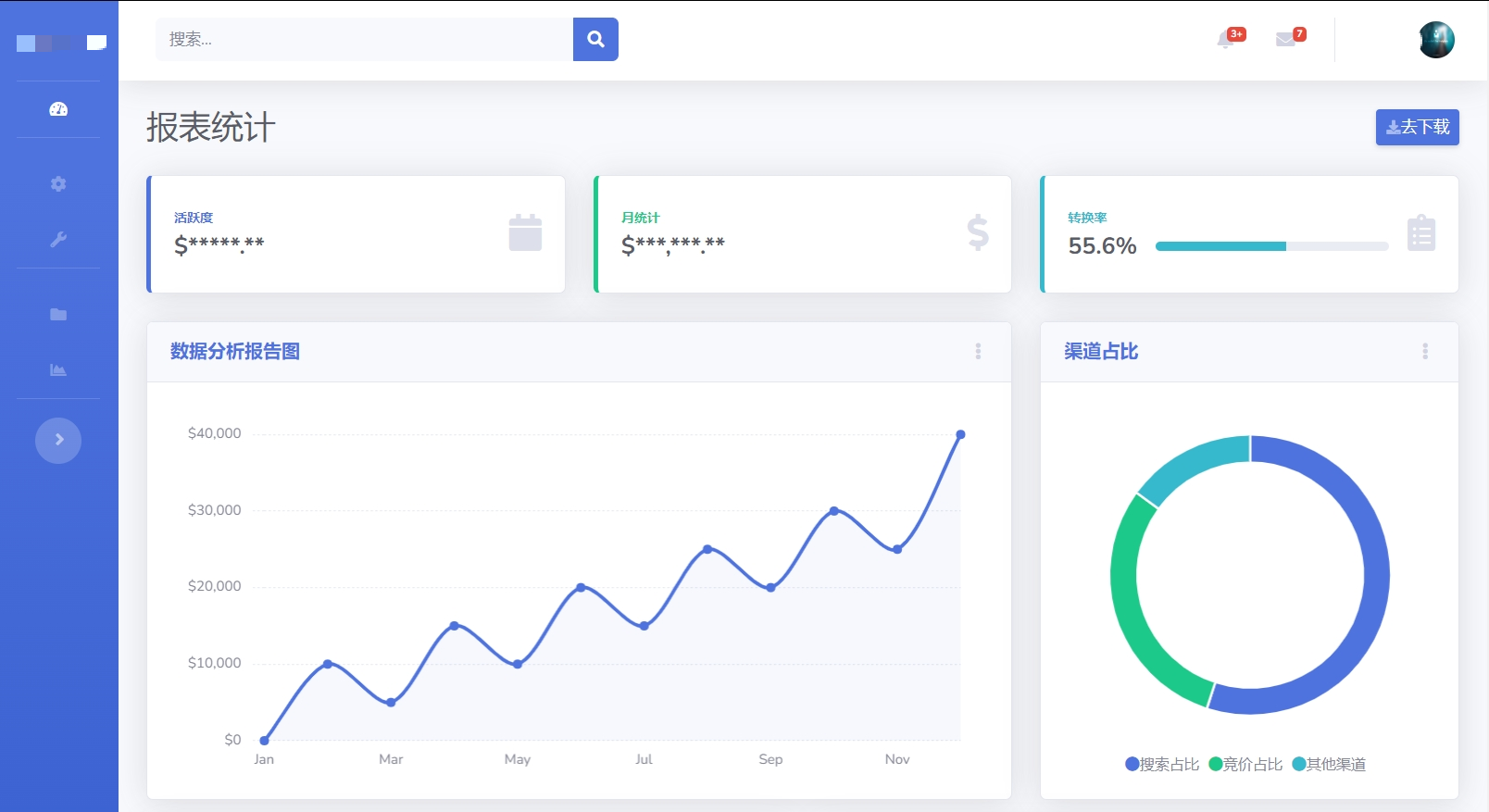This screenshot has width=1489, height=812.
Task: Click the 去下载 button
Action: pyautogui.click(x=1417, y=127)
